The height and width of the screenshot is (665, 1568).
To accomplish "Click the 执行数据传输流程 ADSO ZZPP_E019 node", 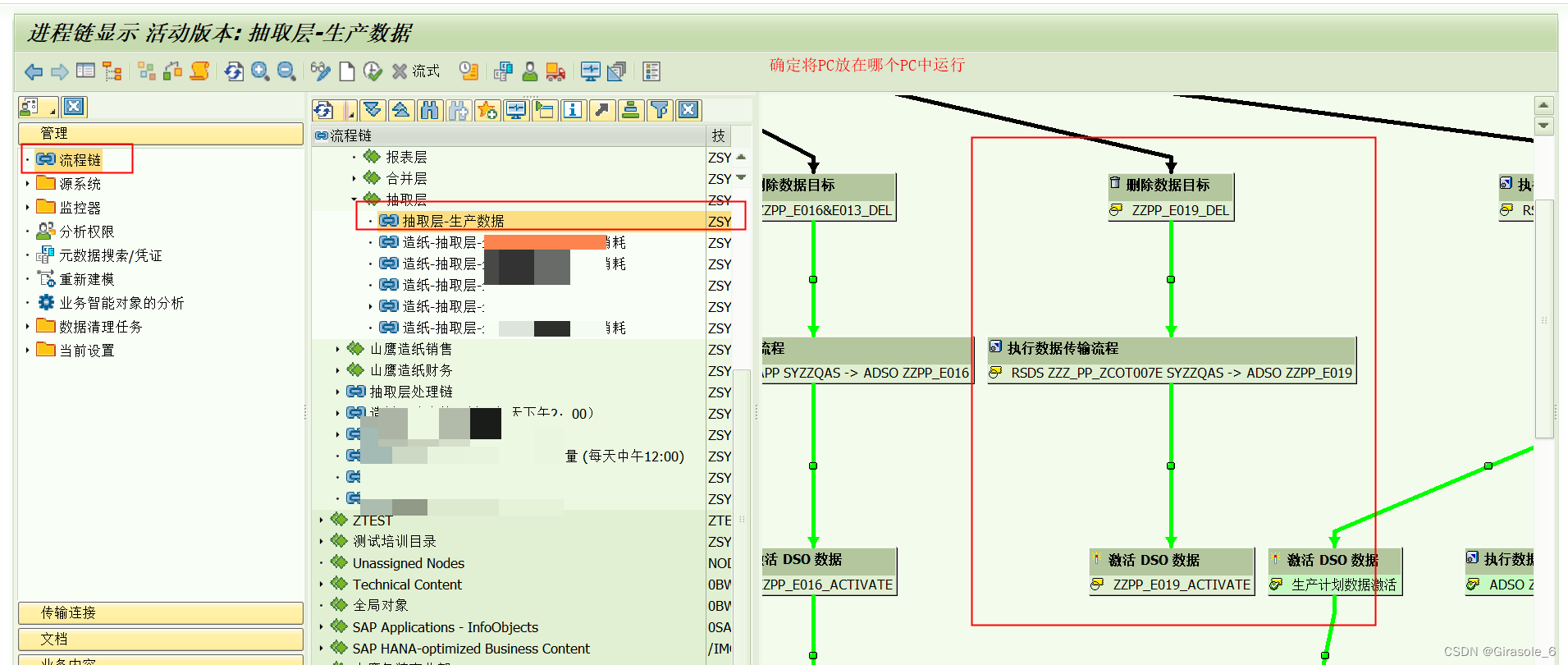I will [1172, 360].
